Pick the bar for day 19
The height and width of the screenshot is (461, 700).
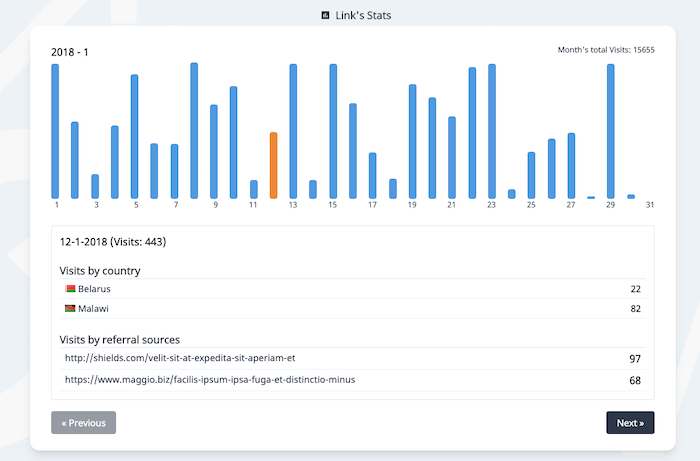(x=412, y=141)
